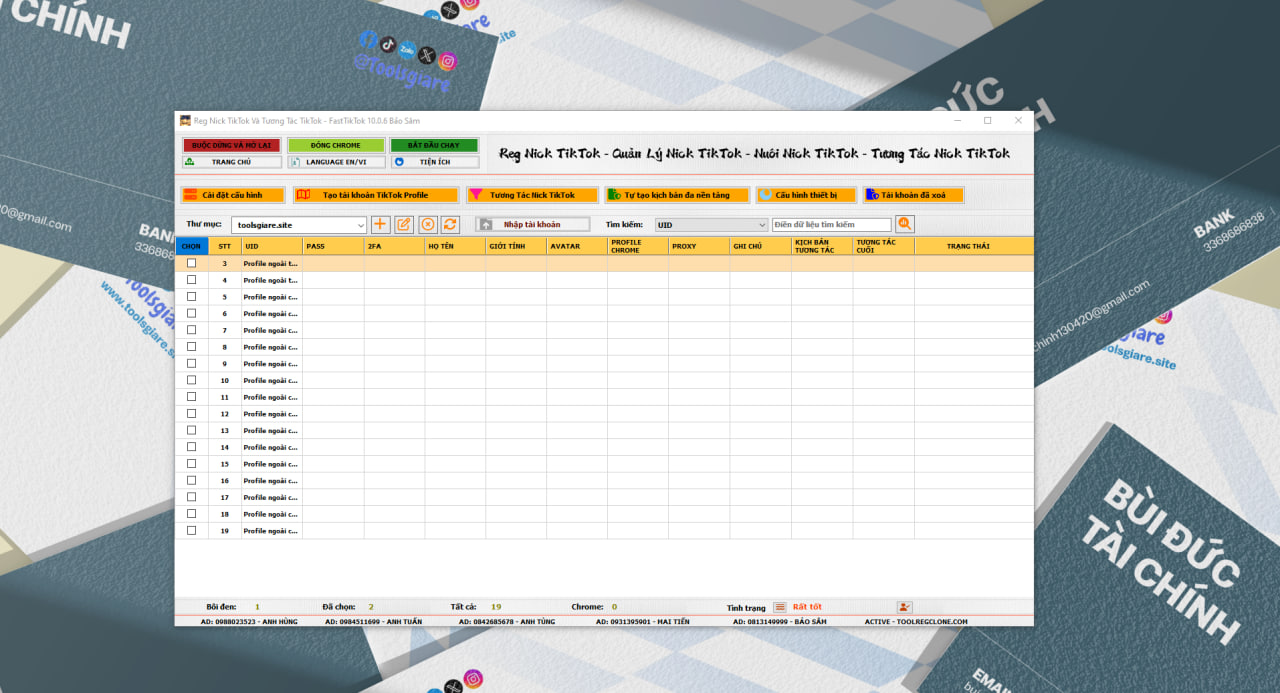Click the Trang chủ button
This screenshot has width=1280, height=693.
coord(231,161)
